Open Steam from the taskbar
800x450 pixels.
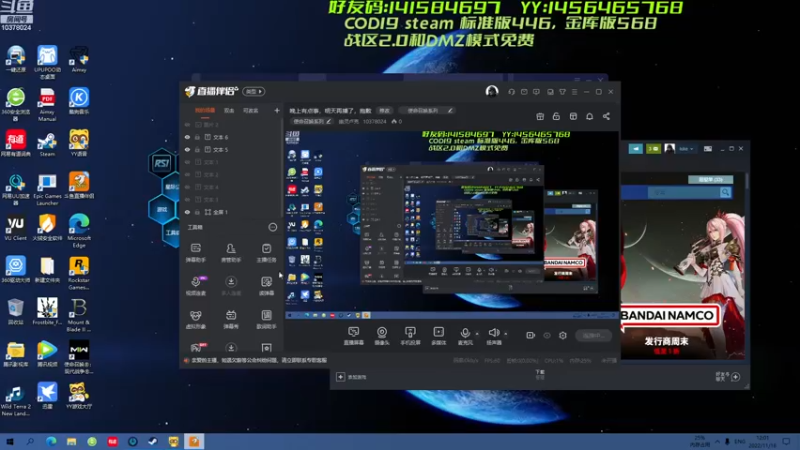pyautogui.click(x=153, y=441)
